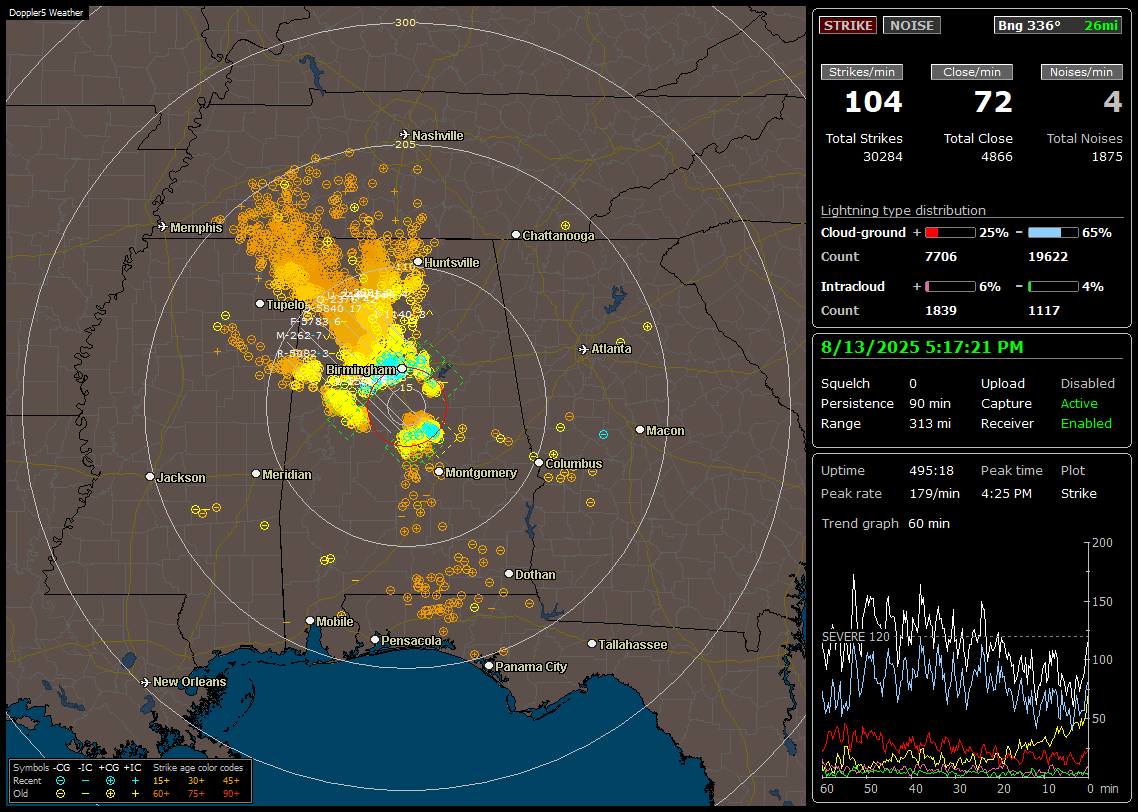Viewport: 1138px width, 812px height.
Task: Click the 15+ strike age color code
Action: tap(161, 781)
